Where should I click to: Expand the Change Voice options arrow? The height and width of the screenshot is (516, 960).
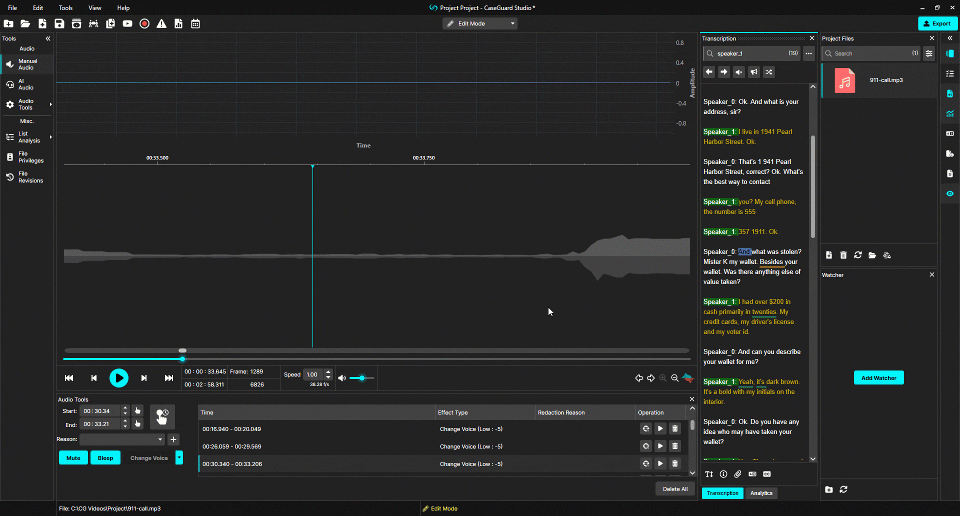point(179,457)
